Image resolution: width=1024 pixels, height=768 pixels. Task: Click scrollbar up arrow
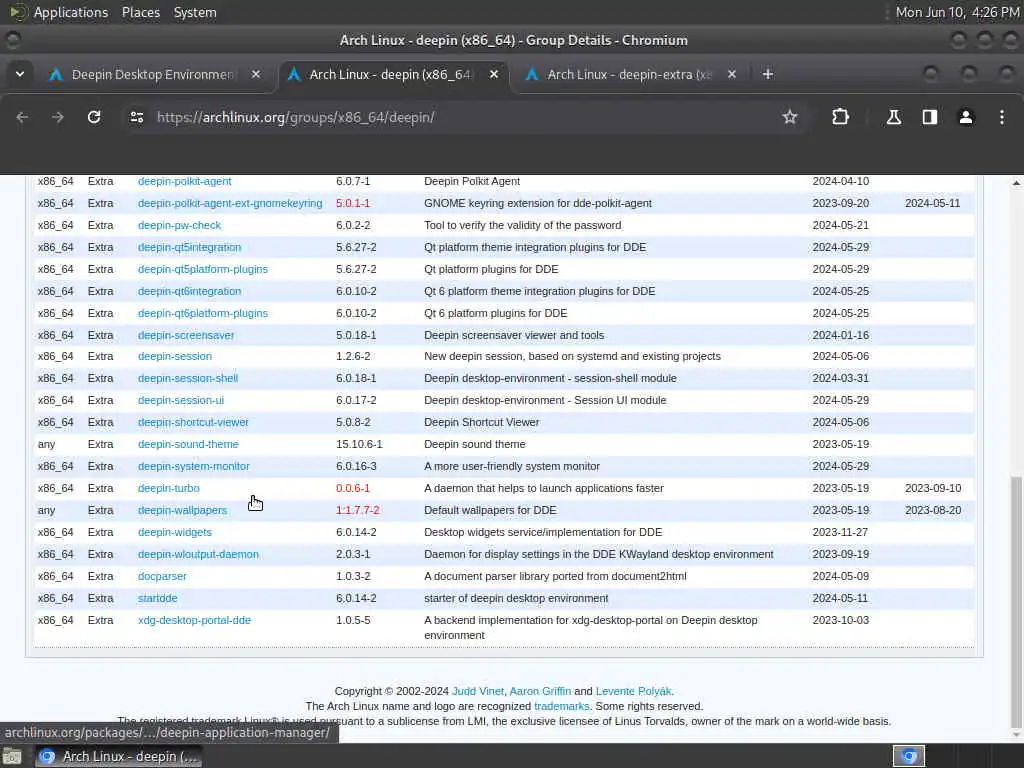pyautogui.click(x=1016, y=183)
